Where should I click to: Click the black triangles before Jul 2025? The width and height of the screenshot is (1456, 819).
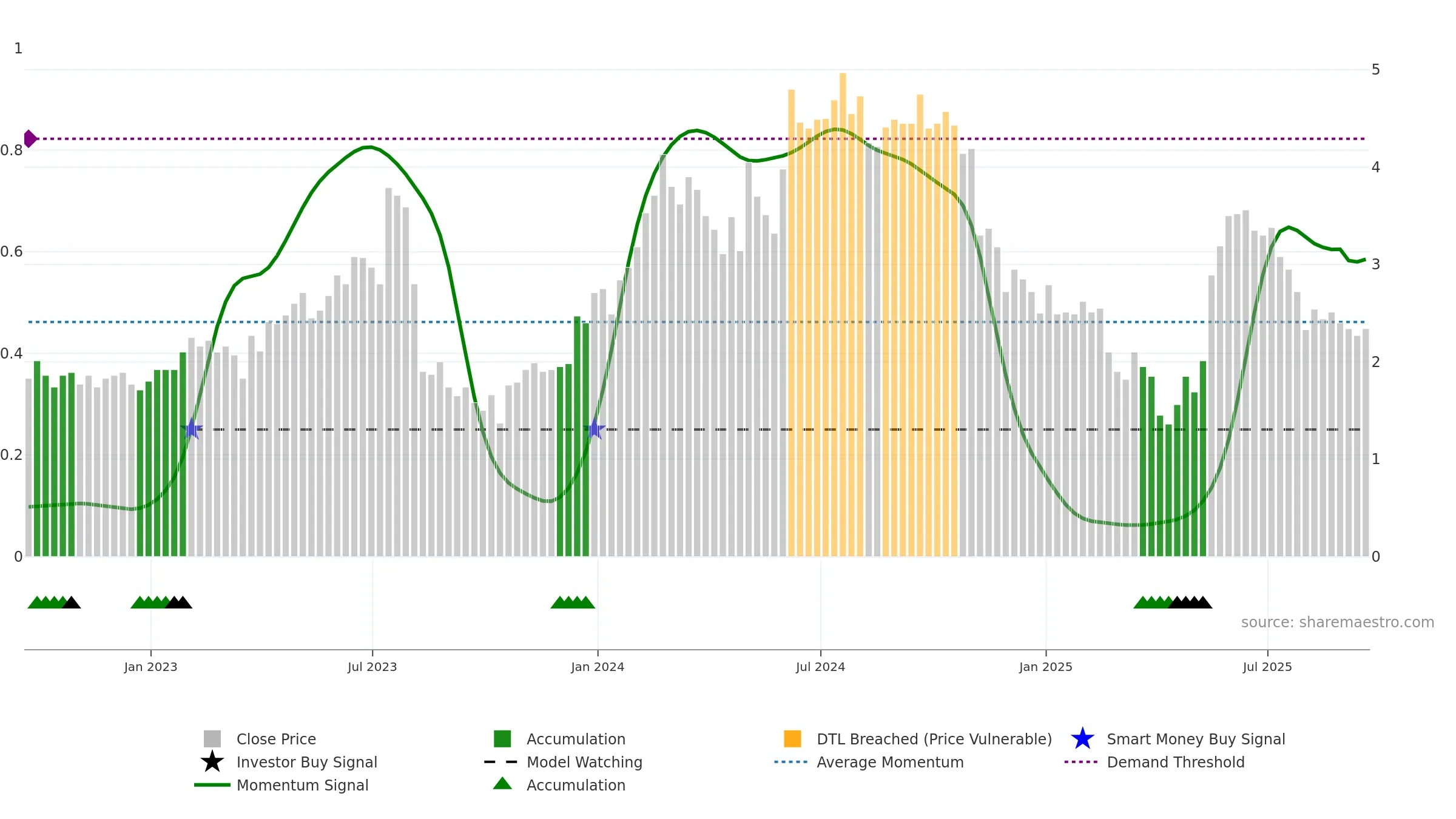pyautogui.click(x=1190, y=602)
